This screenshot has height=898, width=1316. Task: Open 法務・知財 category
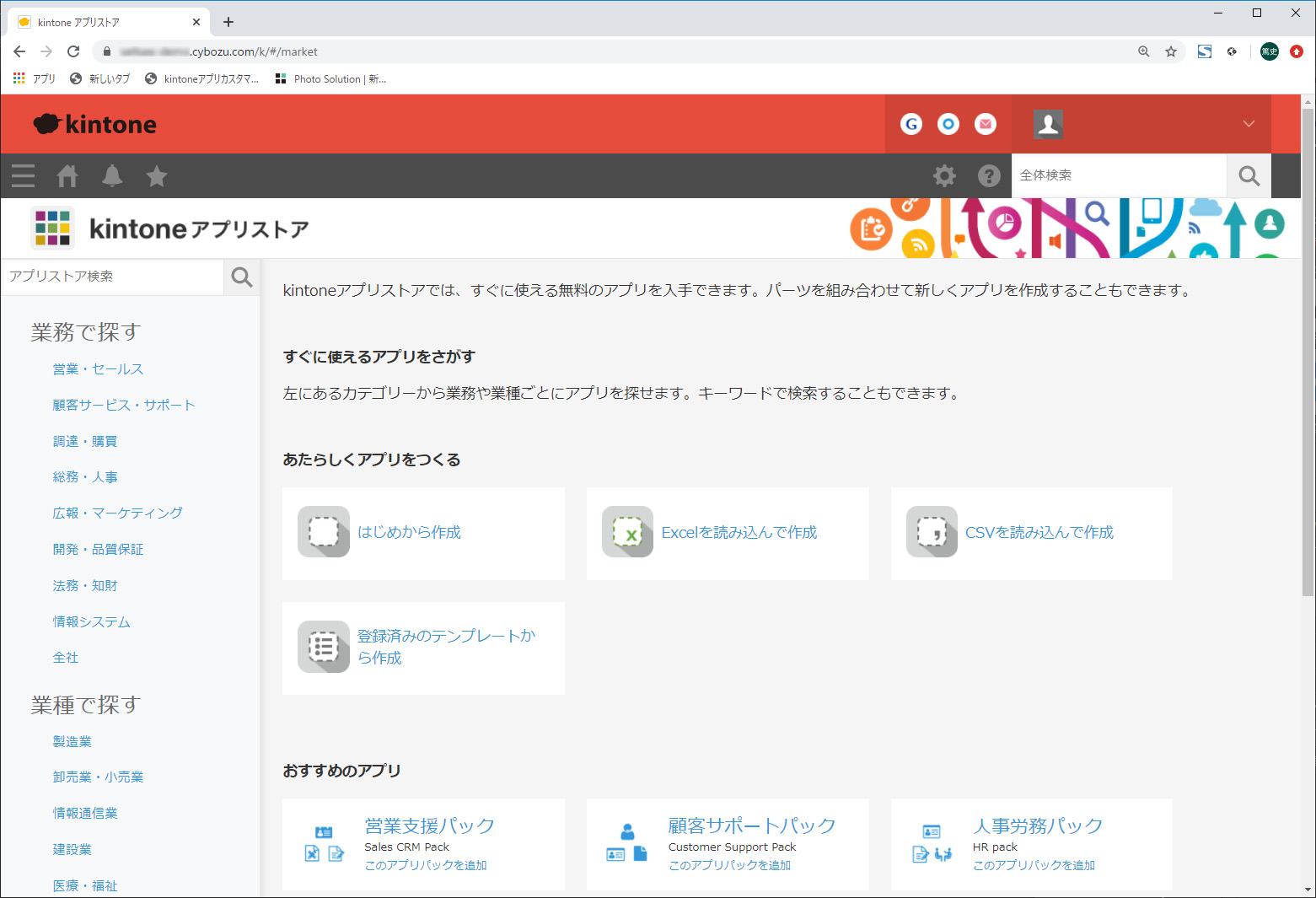(85, 586)
